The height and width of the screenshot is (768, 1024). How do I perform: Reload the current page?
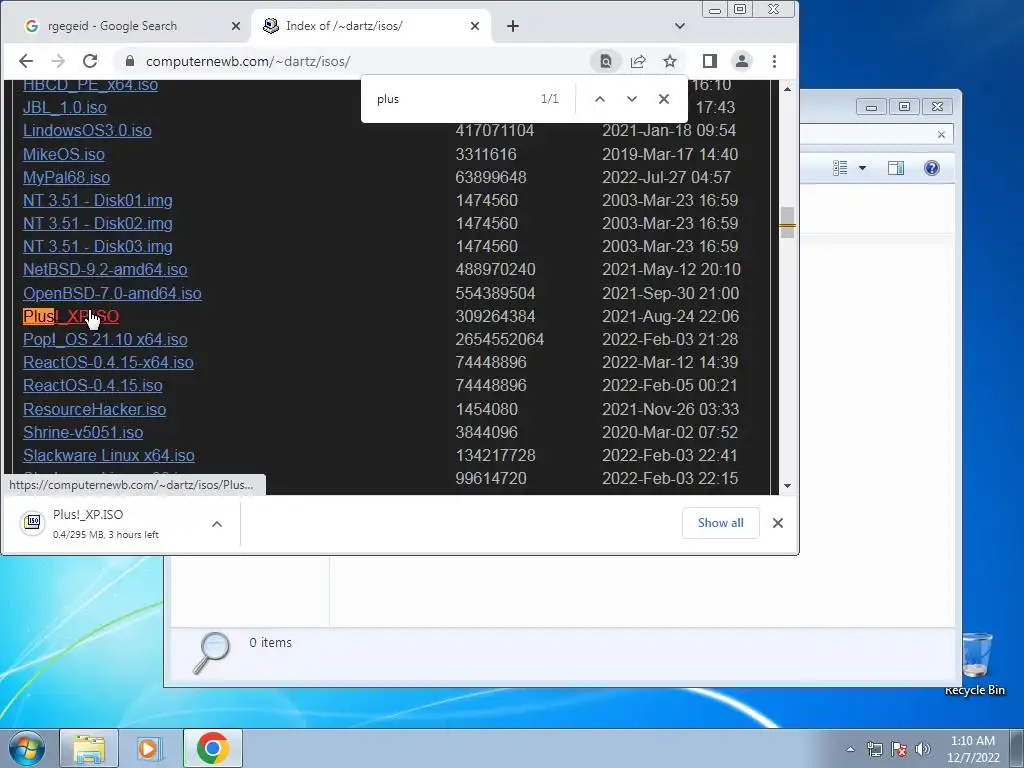90,61
